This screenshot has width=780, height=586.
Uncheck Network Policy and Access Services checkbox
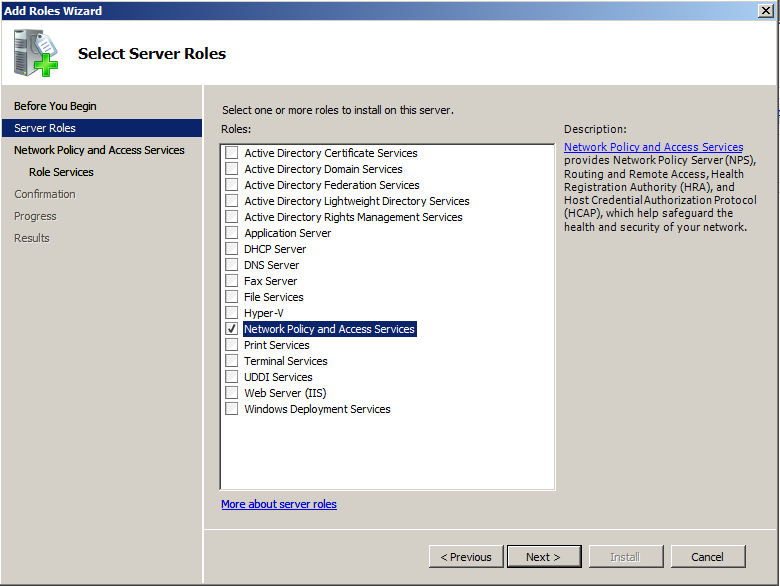[x=231, y=328]
